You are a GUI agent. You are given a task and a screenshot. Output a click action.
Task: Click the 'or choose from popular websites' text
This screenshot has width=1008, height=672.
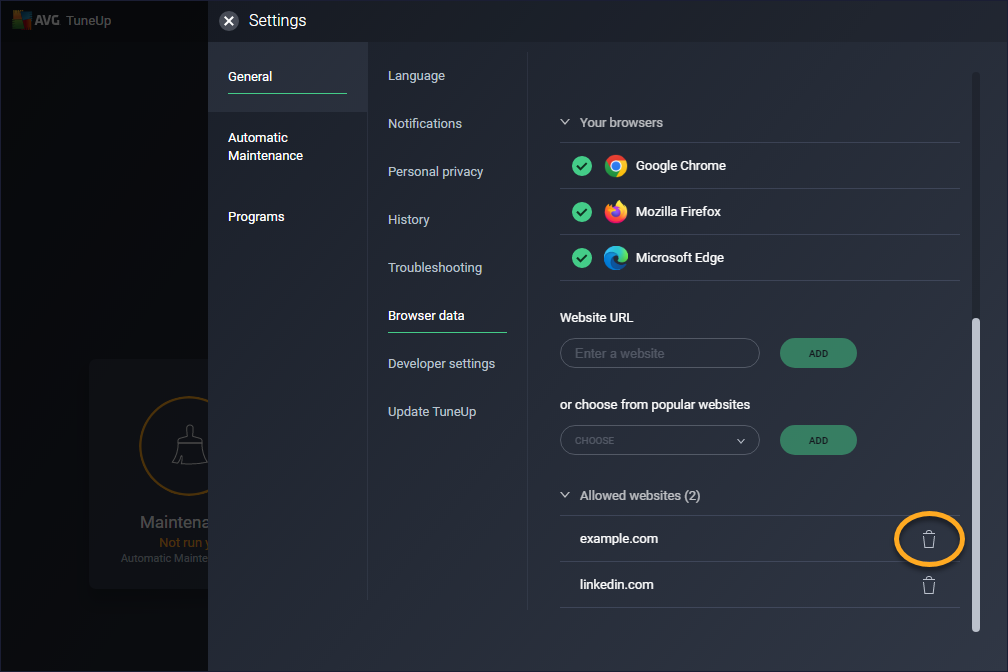[x=654, y=404]
